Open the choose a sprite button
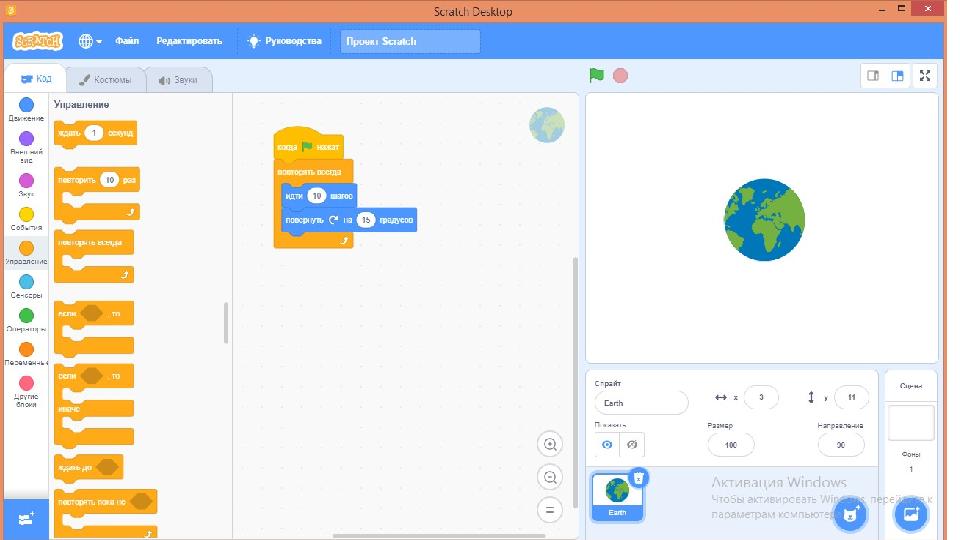The image size is (960, 540). tap(850, 514)
